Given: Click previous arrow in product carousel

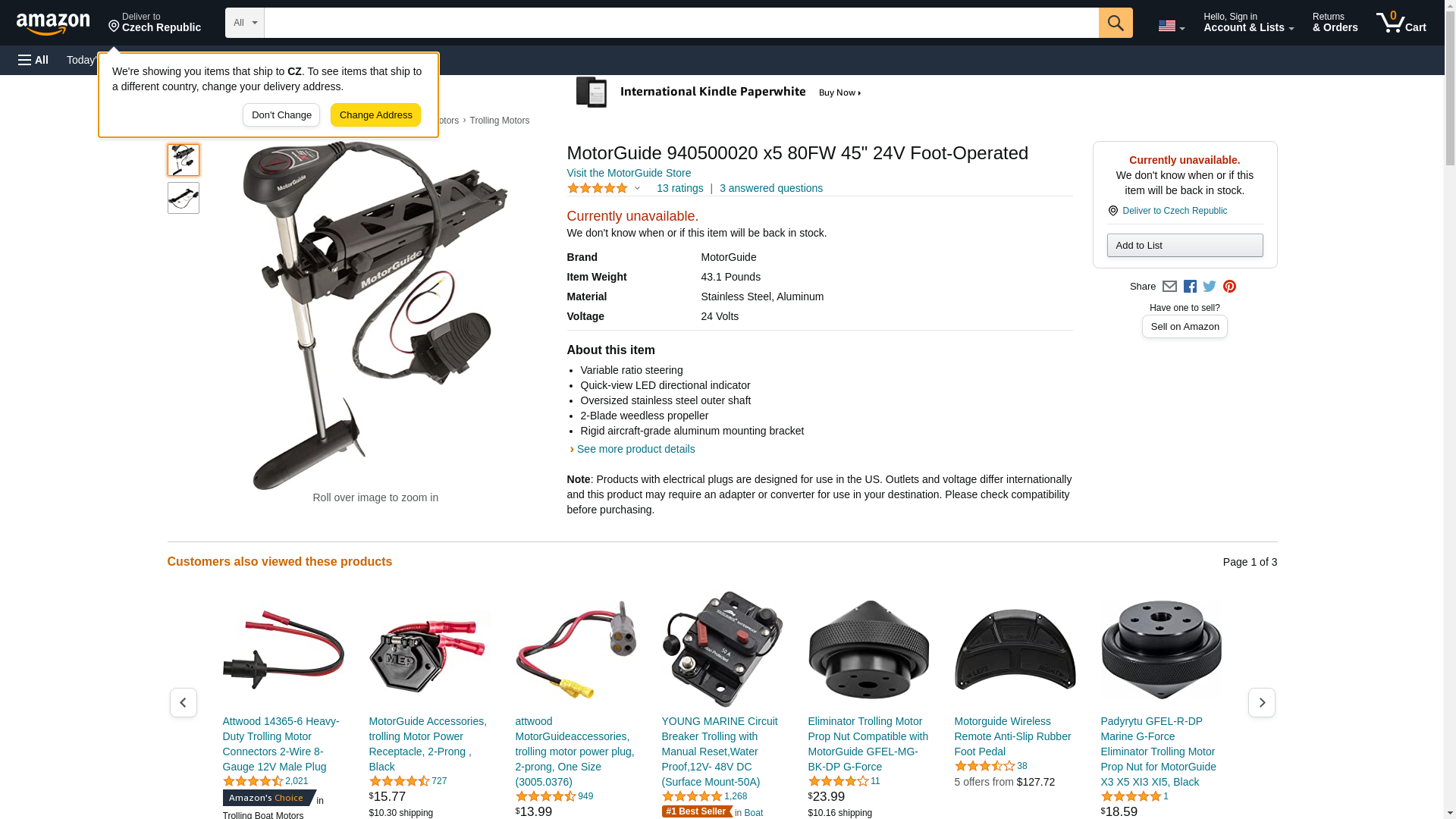Looking at the screenshot, I should point(183,703).
